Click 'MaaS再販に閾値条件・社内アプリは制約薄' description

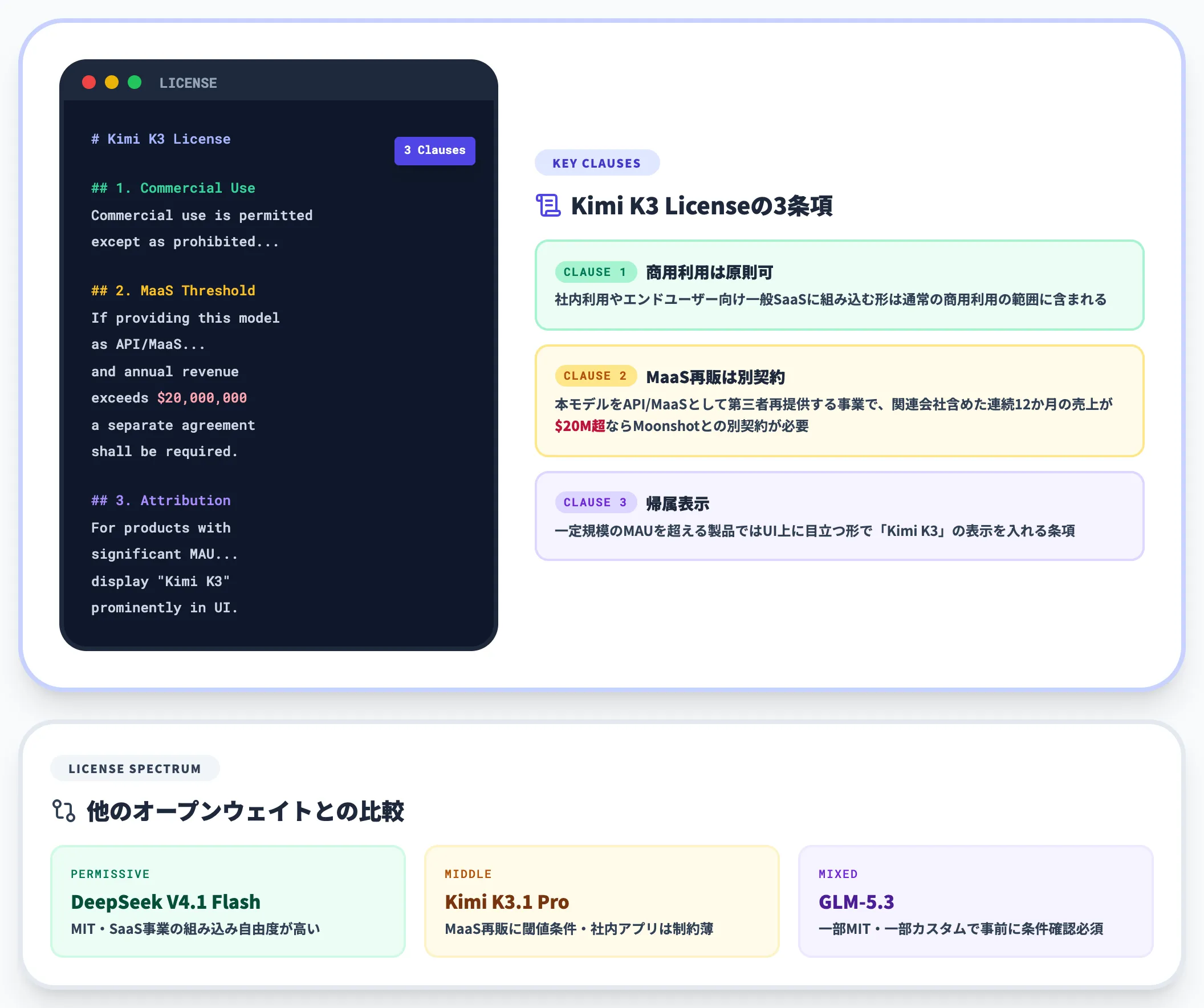(579, 929)
